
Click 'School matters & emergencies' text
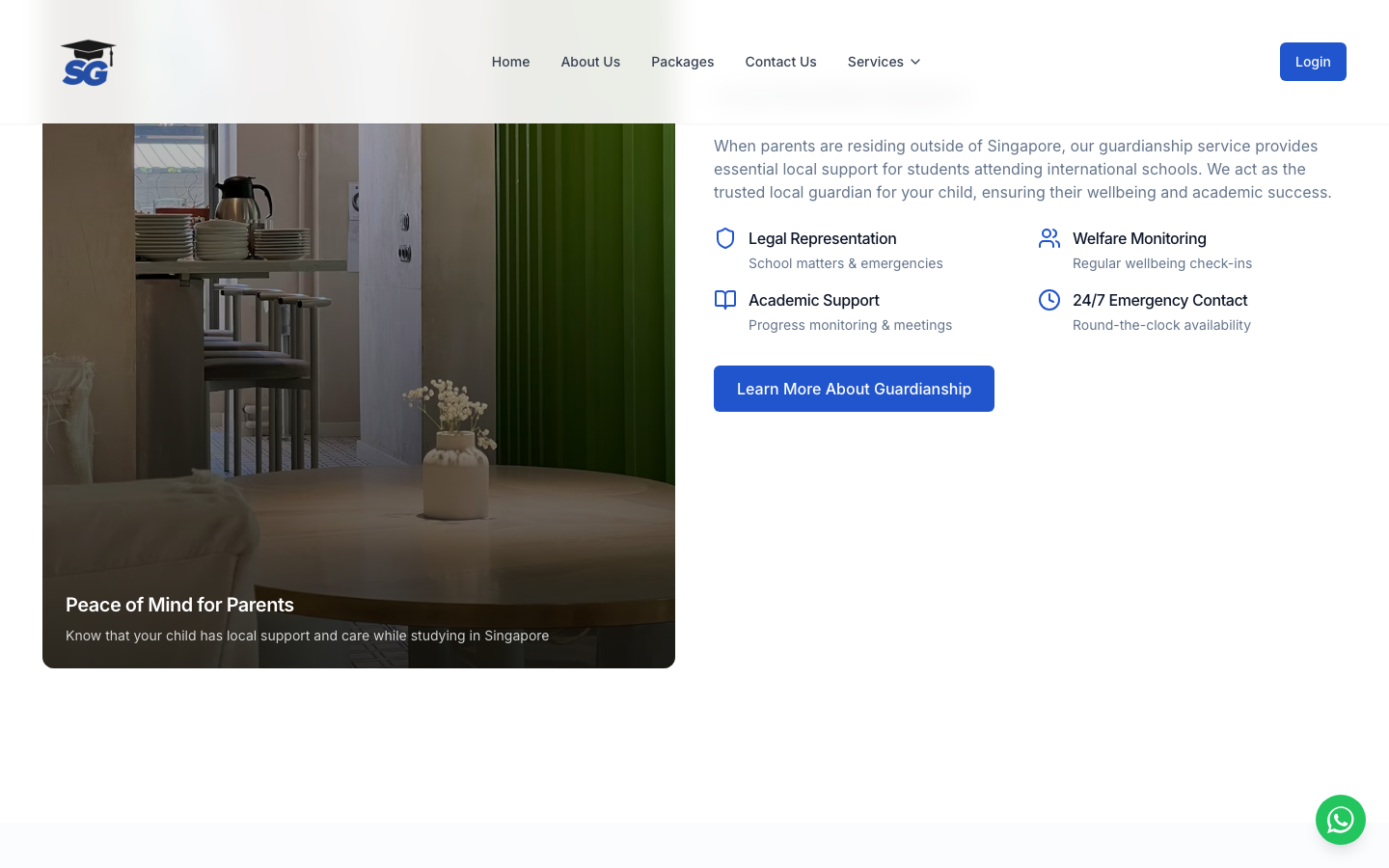(846, 263)
